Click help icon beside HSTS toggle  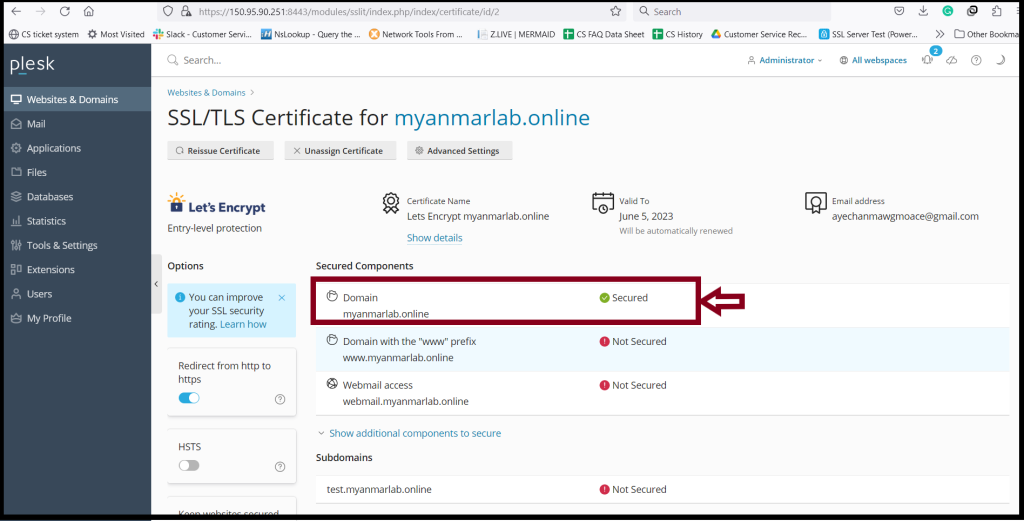[280, 466]
